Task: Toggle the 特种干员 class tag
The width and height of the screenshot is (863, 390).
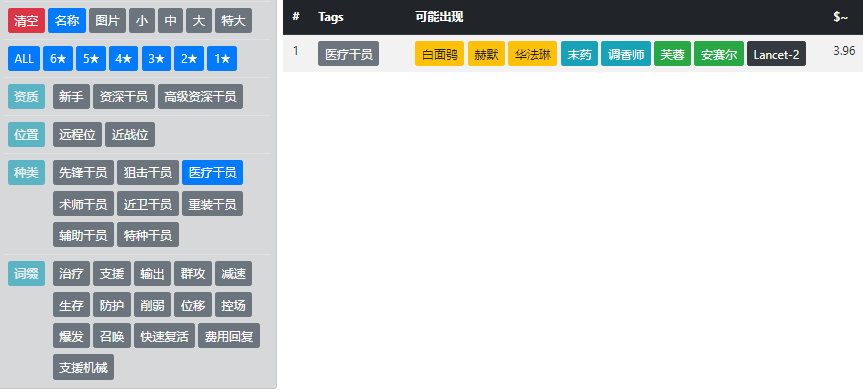Action: (x=148, y=235)
